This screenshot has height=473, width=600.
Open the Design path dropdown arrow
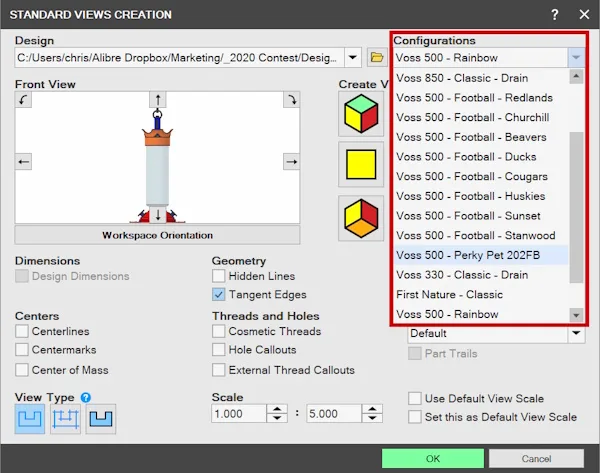[352, 58]
